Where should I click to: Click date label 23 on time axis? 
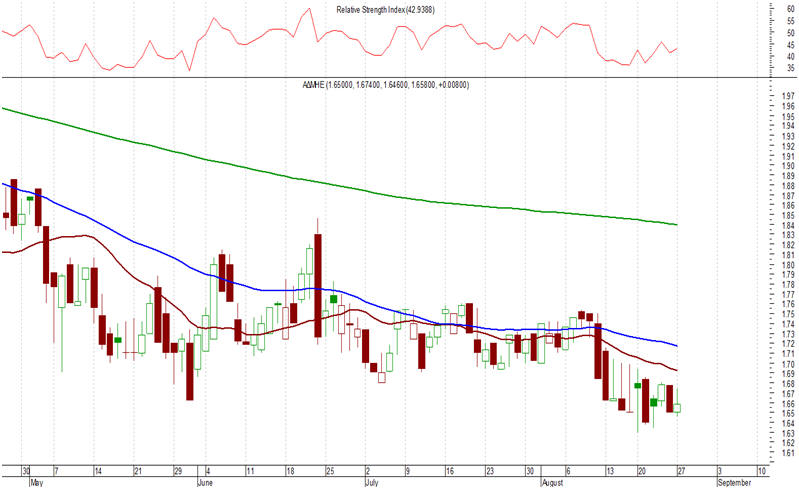(490, 471)
